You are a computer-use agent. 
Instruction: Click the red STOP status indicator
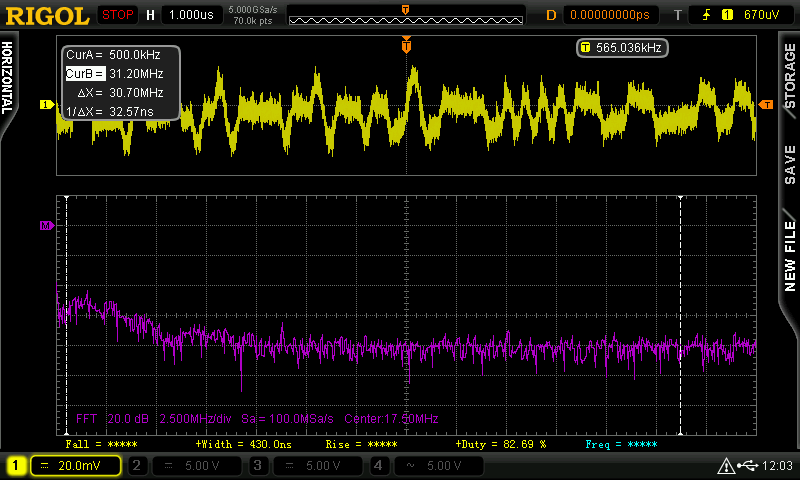(x=117, y=15)
